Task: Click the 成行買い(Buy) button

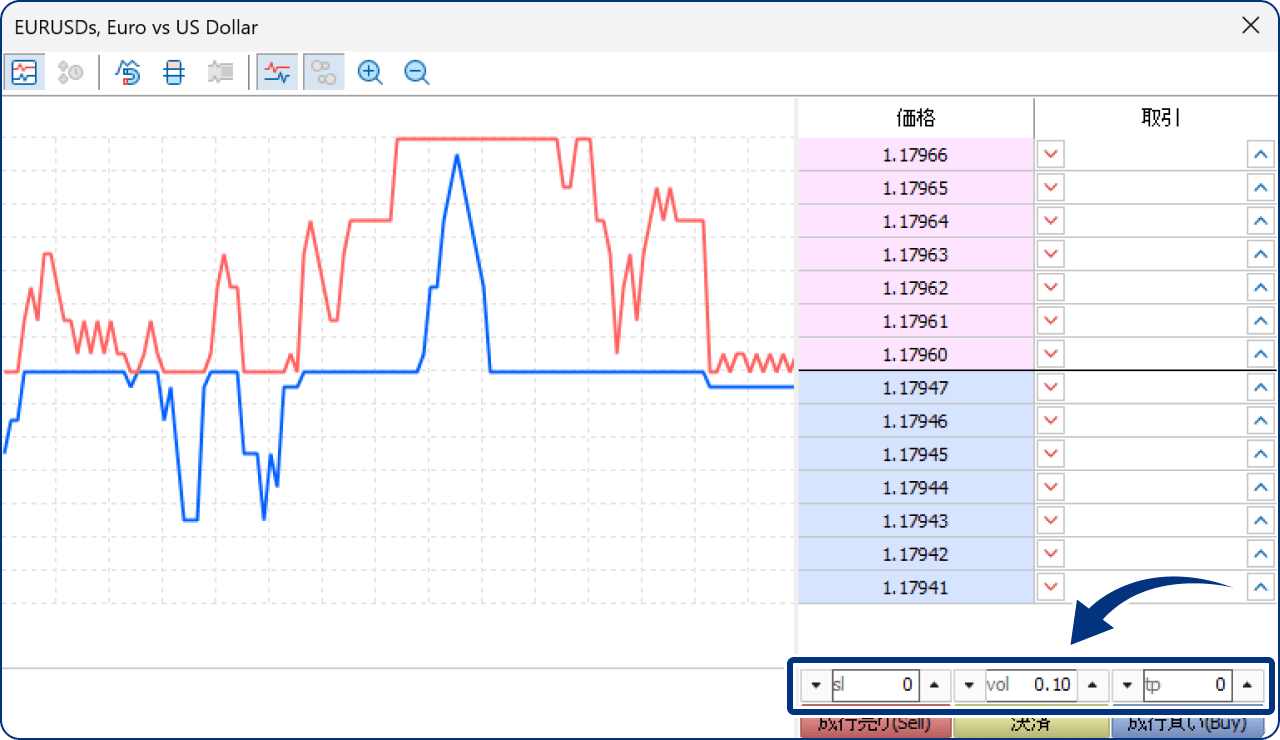Action: click(1187, 726)
